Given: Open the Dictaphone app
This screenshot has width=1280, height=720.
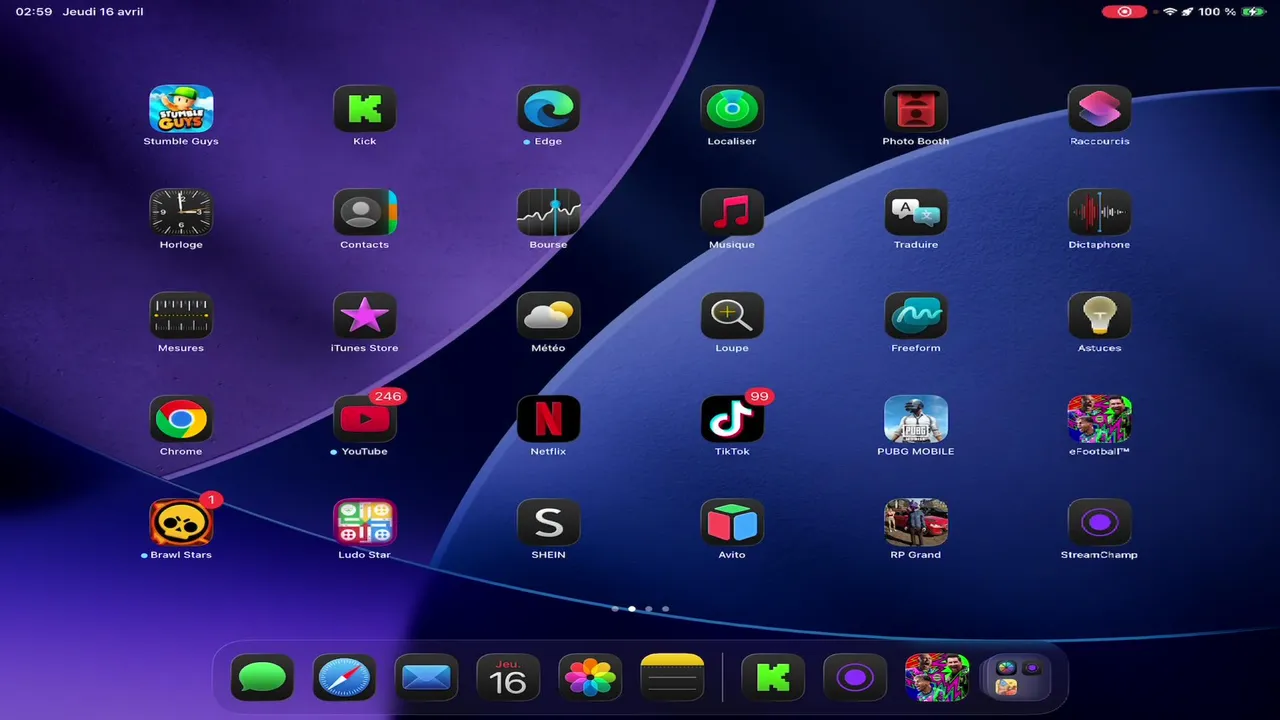Looking at the screenshot, I should coord(1100,212).
